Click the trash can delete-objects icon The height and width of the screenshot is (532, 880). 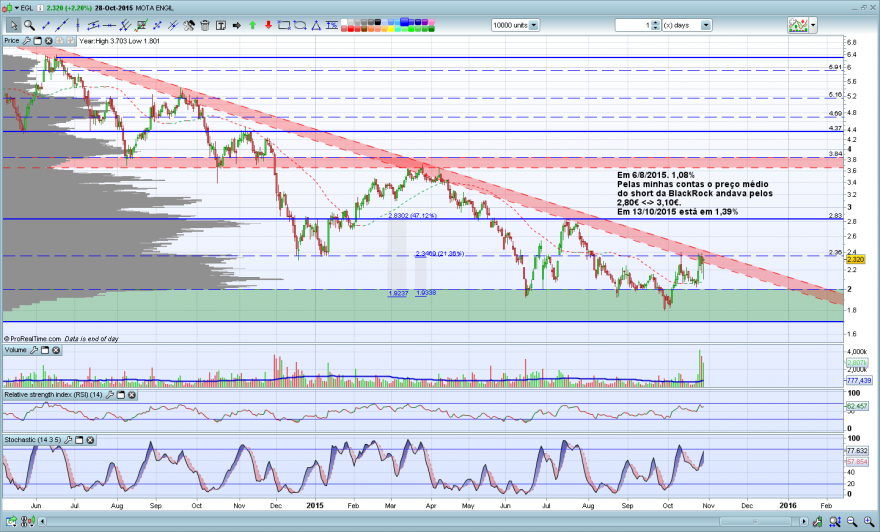[x=205, y=25]
